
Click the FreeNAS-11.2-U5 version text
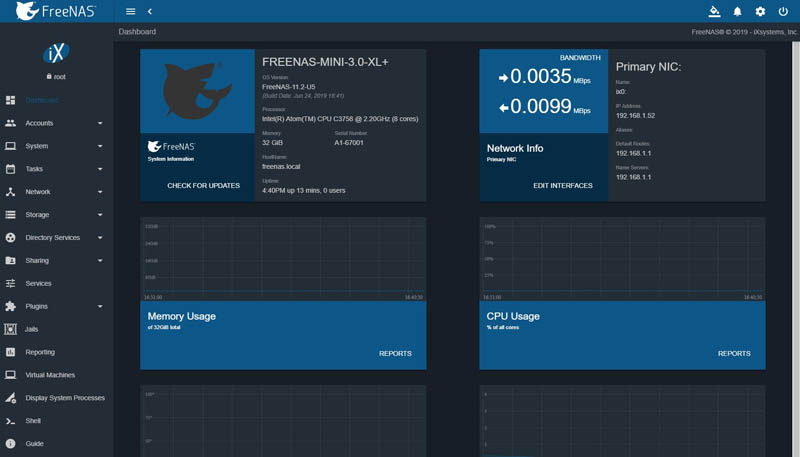point(288,87)
